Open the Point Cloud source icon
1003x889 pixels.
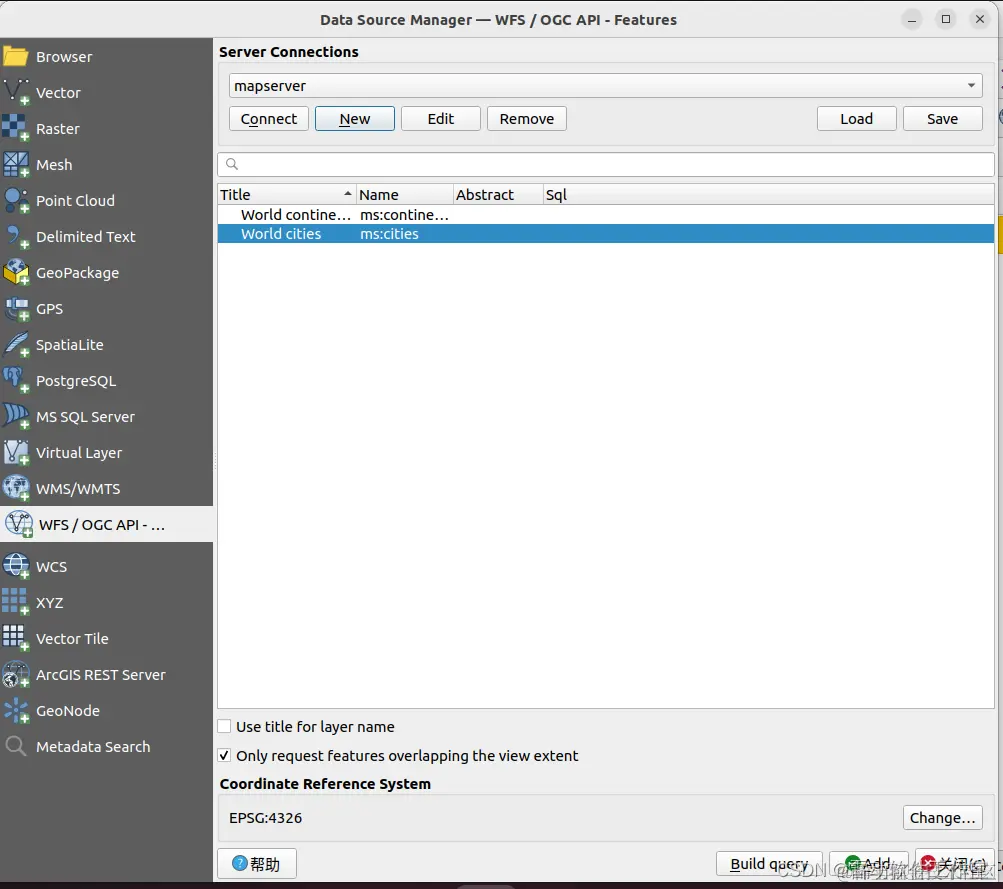tap(15, 200)
